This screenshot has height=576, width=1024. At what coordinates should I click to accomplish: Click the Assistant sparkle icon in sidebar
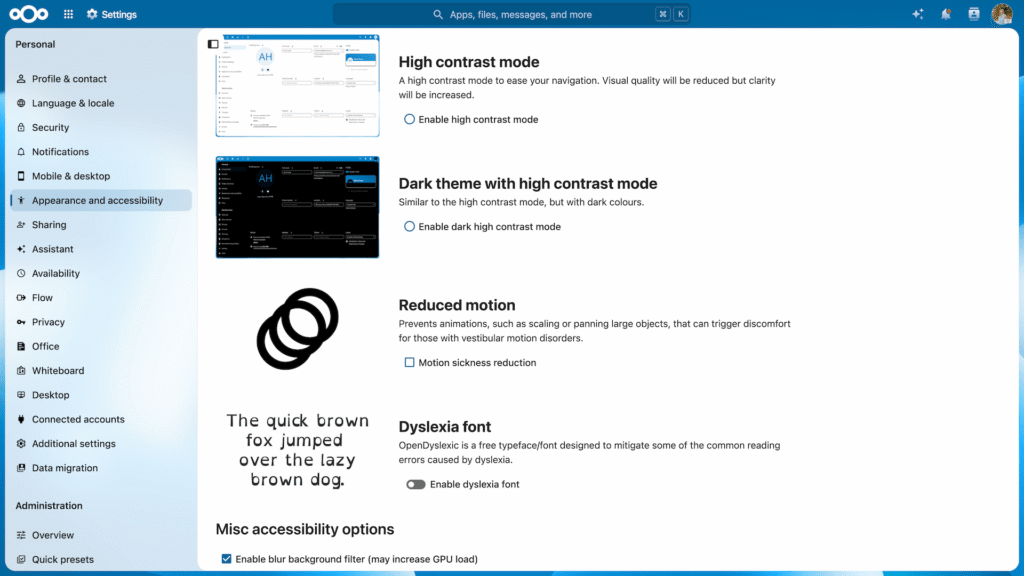(21, 249)
